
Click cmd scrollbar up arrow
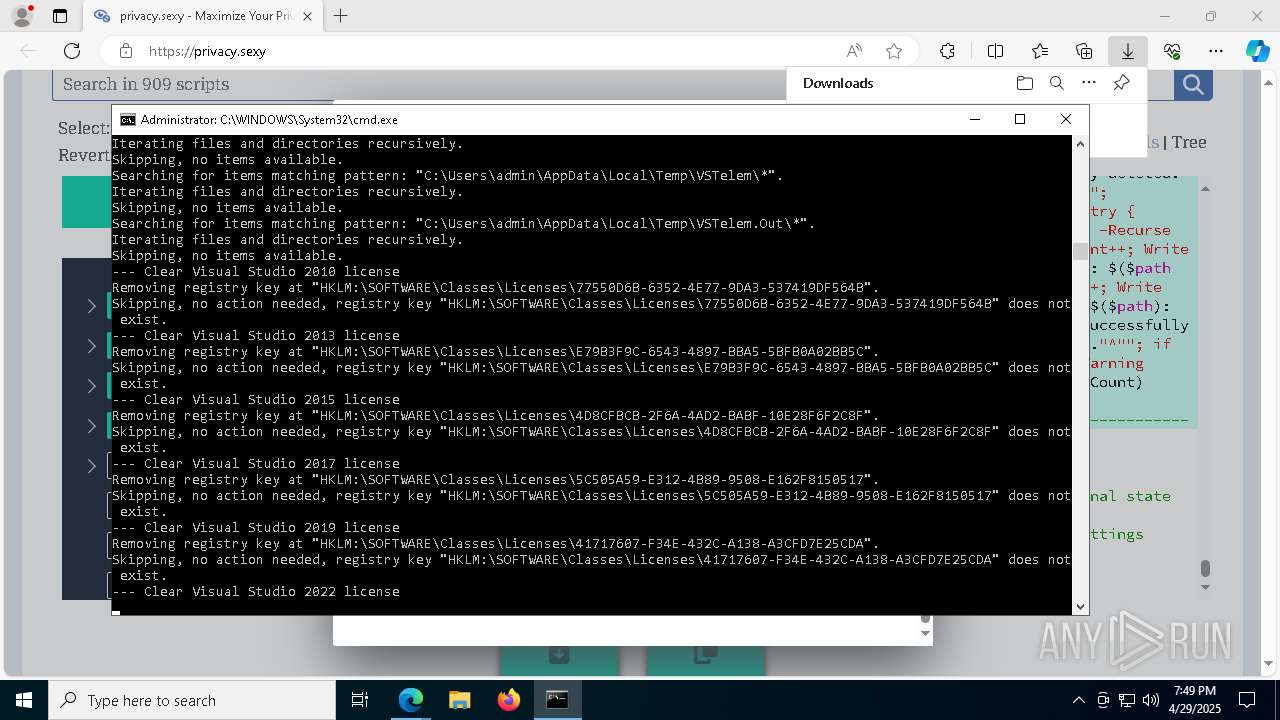[1080, 144]
